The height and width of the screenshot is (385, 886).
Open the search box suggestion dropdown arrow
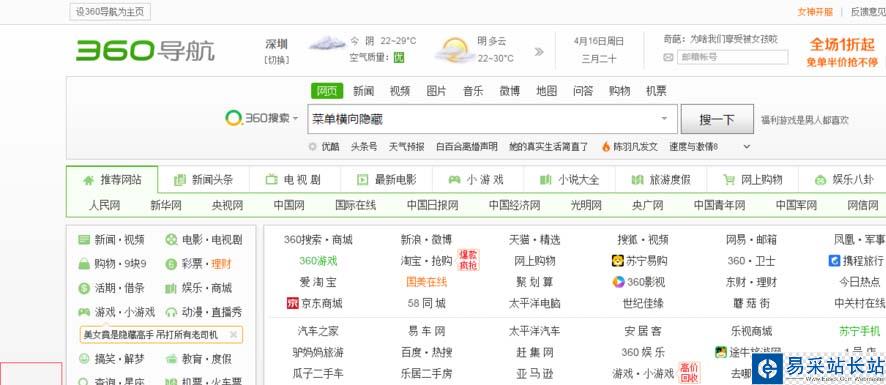click(x=664, y=119)
